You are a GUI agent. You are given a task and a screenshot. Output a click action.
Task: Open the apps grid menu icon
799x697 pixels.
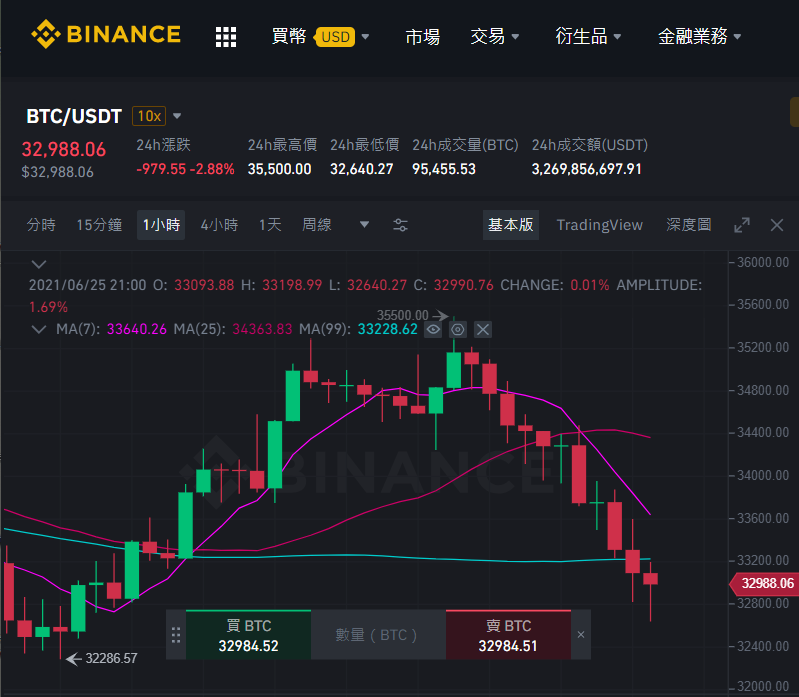point(226,37)
